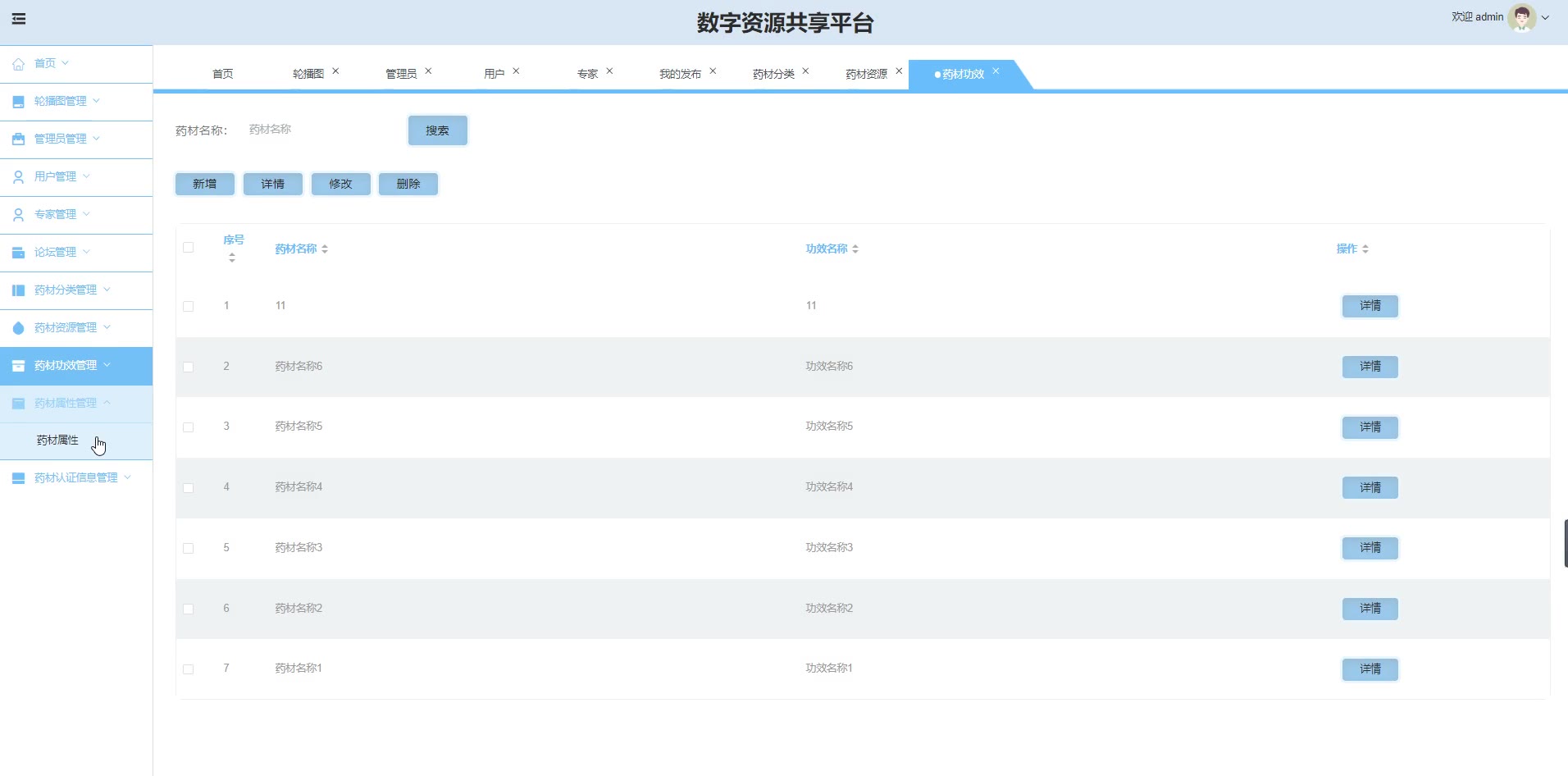Check the checkbox for 药材名称1 row
The width and height of the screenshot is (1568, 776).
click(189, 669)
